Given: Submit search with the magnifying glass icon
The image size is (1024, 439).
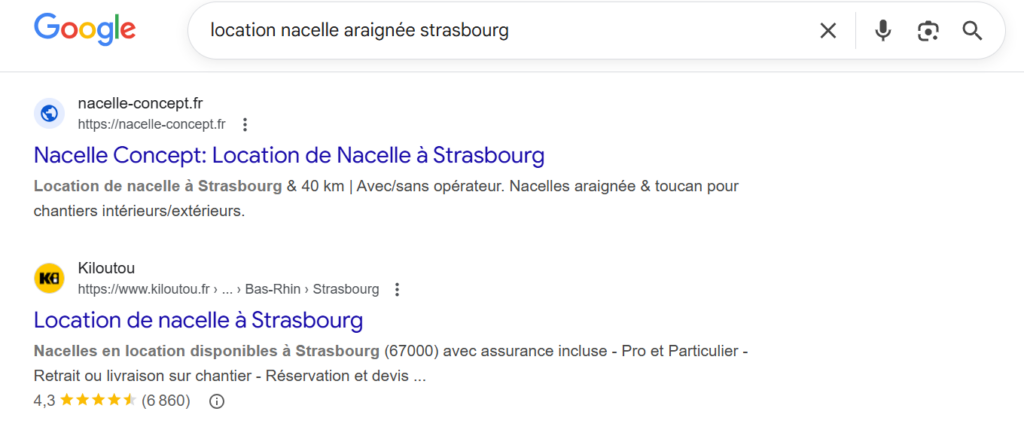Looking at the screenshot, I should click(972, 31).
